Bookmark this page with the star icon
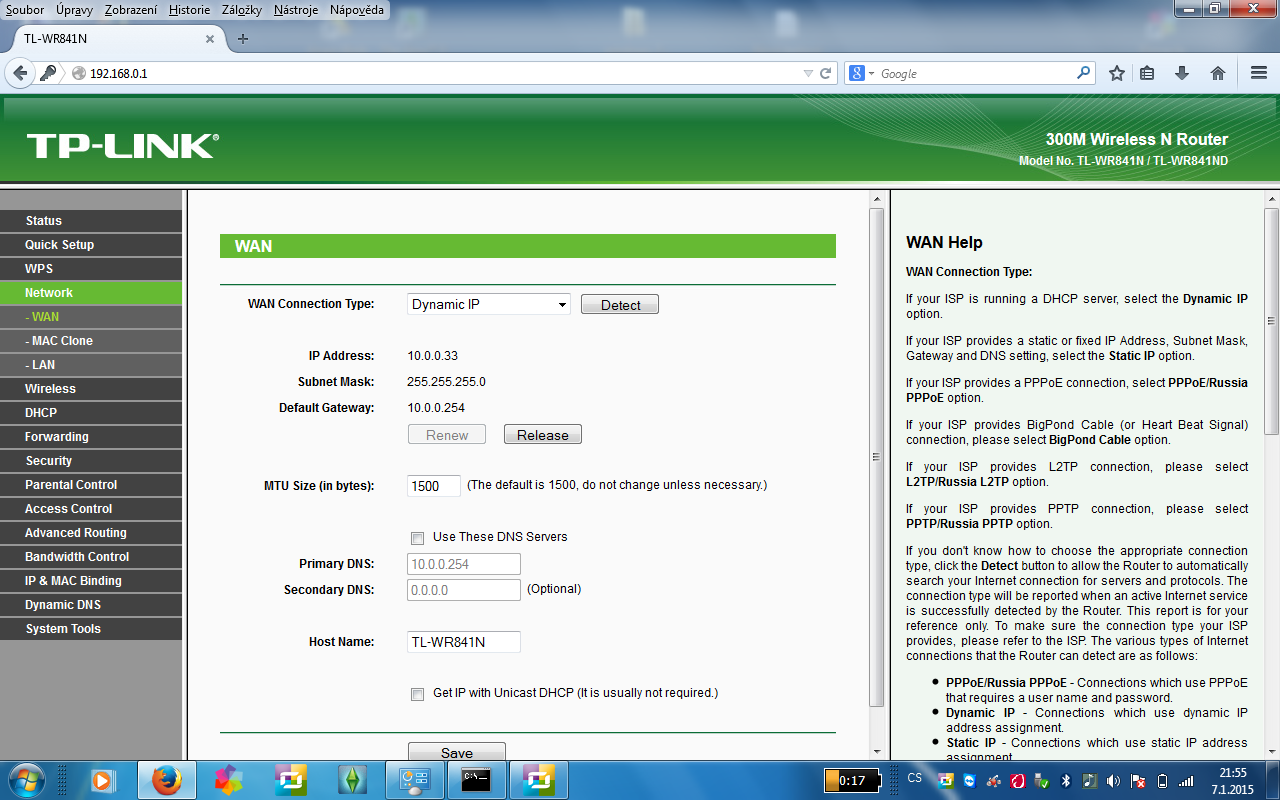The image size is (1280, 800). click(1117, 73)
